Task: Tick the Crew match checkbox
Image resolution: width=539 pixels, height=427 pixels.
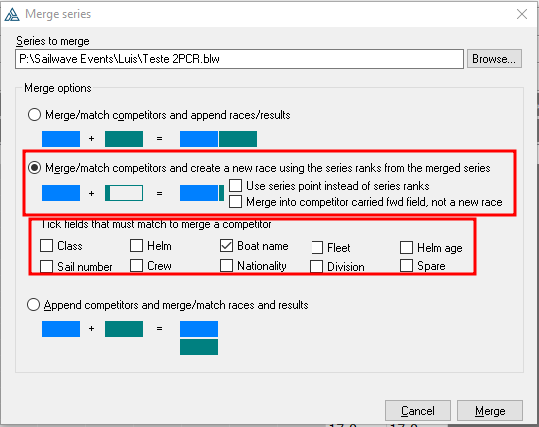Action: tap(136, 266)
